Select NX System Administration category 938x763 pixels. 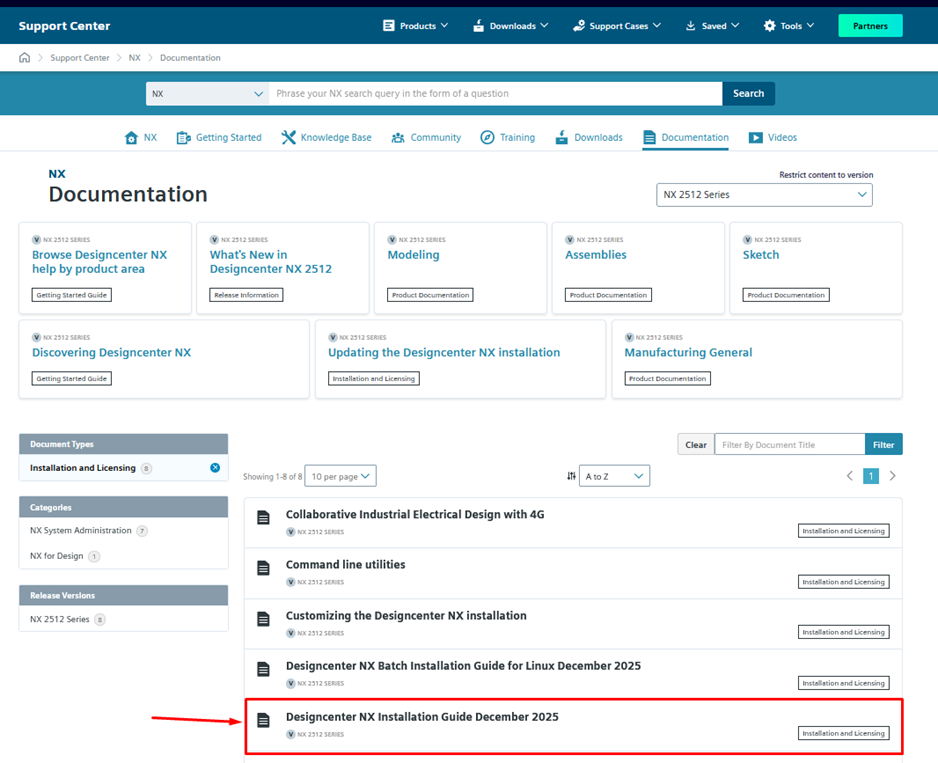[x=81, y=531]
